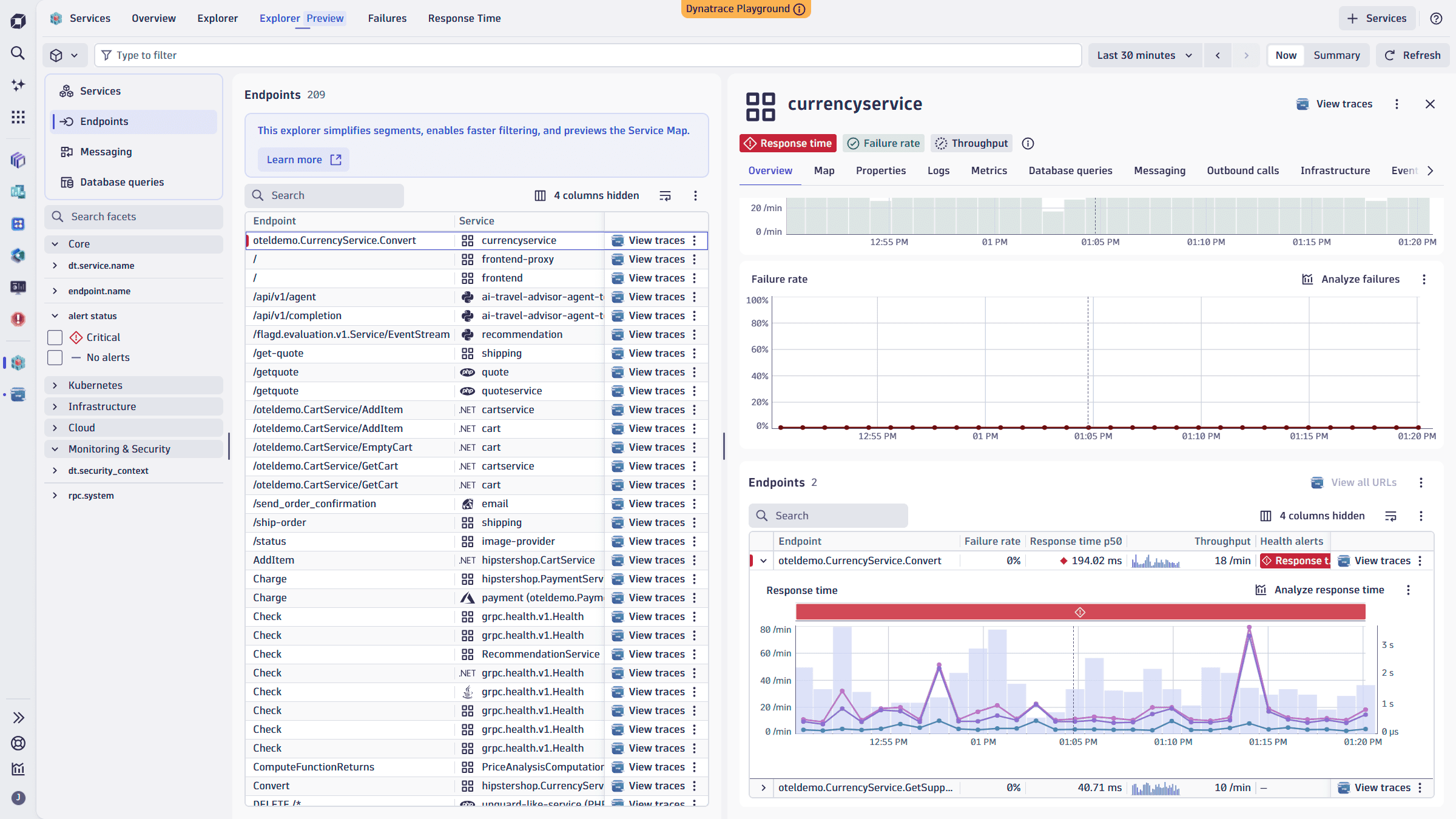Click Dynatrace Playground info icon
This screenshot has width=1456, height=819.
[800, 9]
